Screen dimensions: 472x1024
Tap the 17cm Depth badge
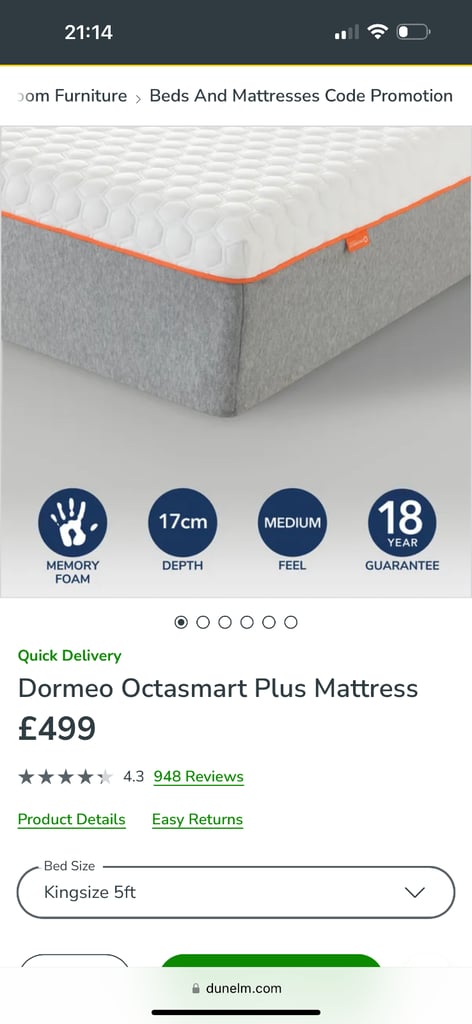(183, 522)
